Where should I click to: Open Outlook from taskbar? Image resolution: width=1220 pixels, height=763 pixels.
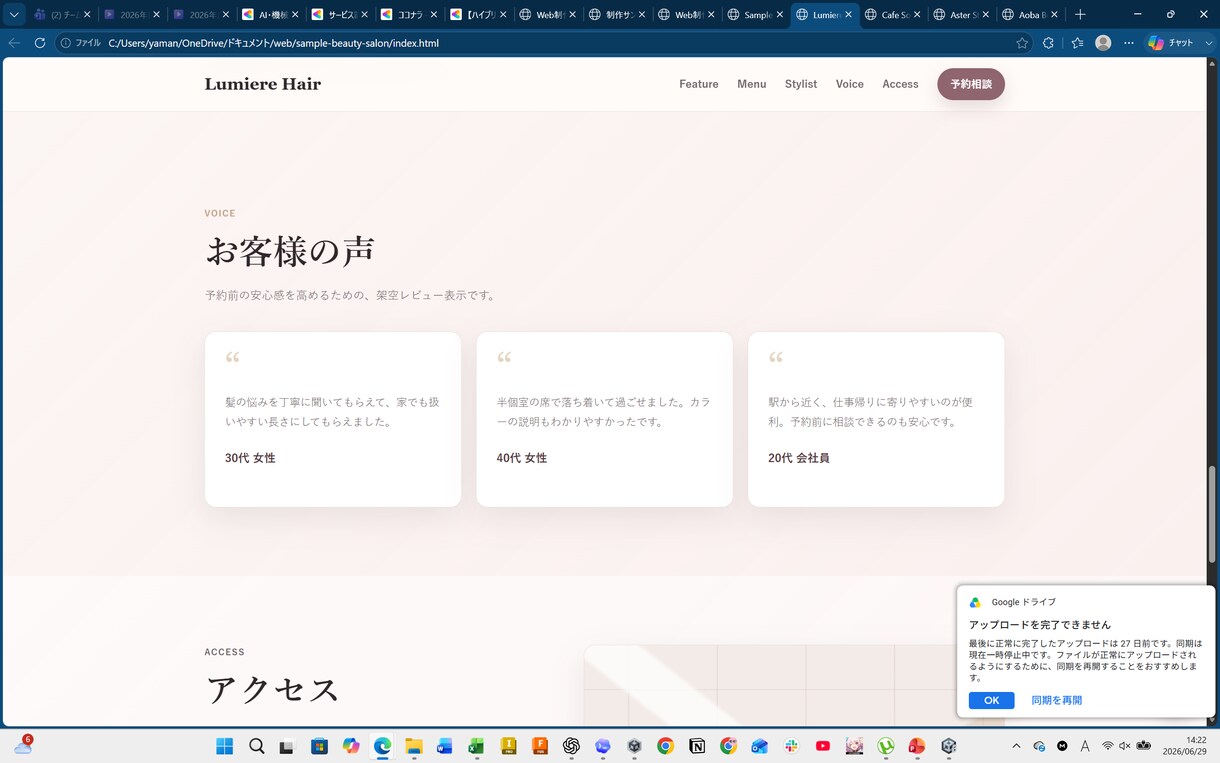click(x=760, y=746)
